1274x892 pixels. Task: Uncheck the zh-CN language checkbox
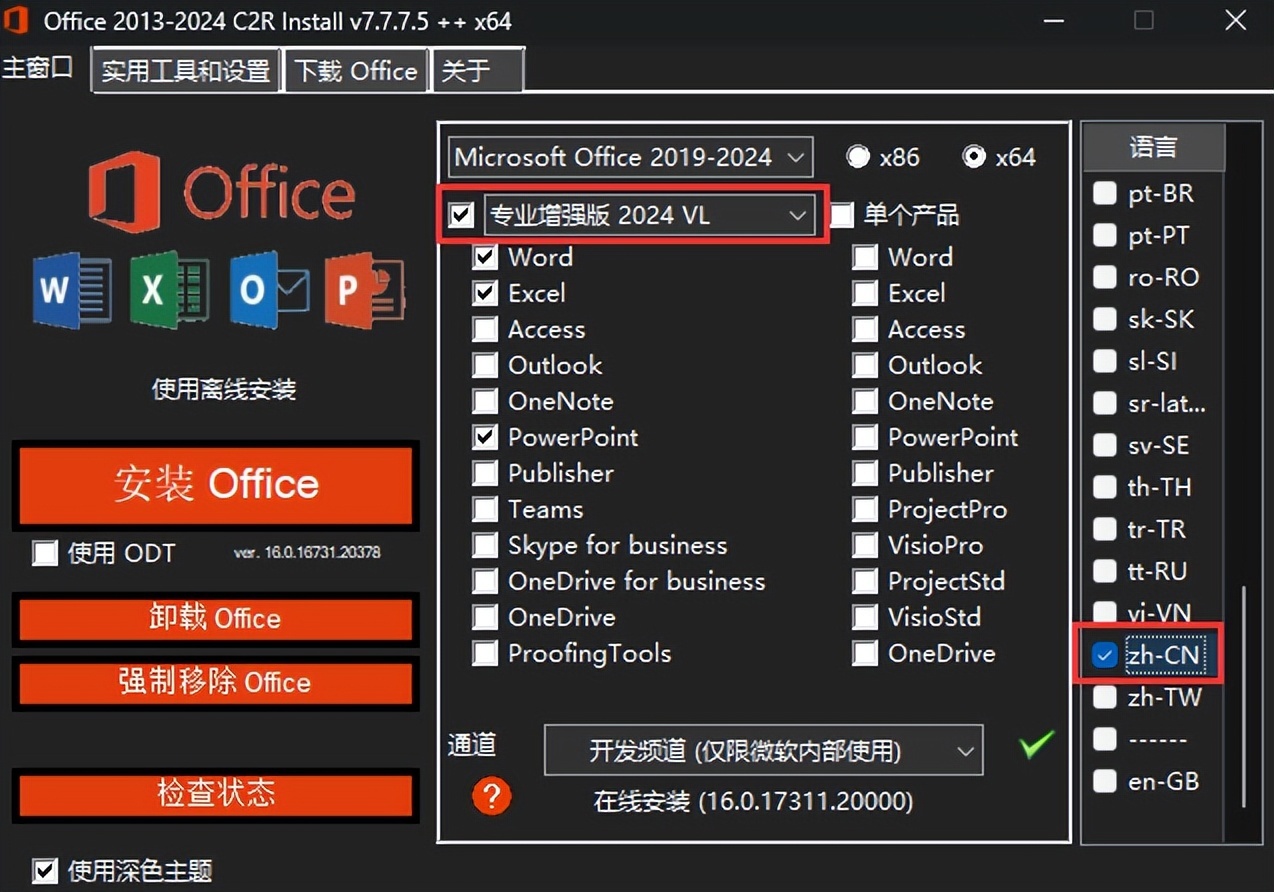pyautogui.click(x=1104, y=655)
